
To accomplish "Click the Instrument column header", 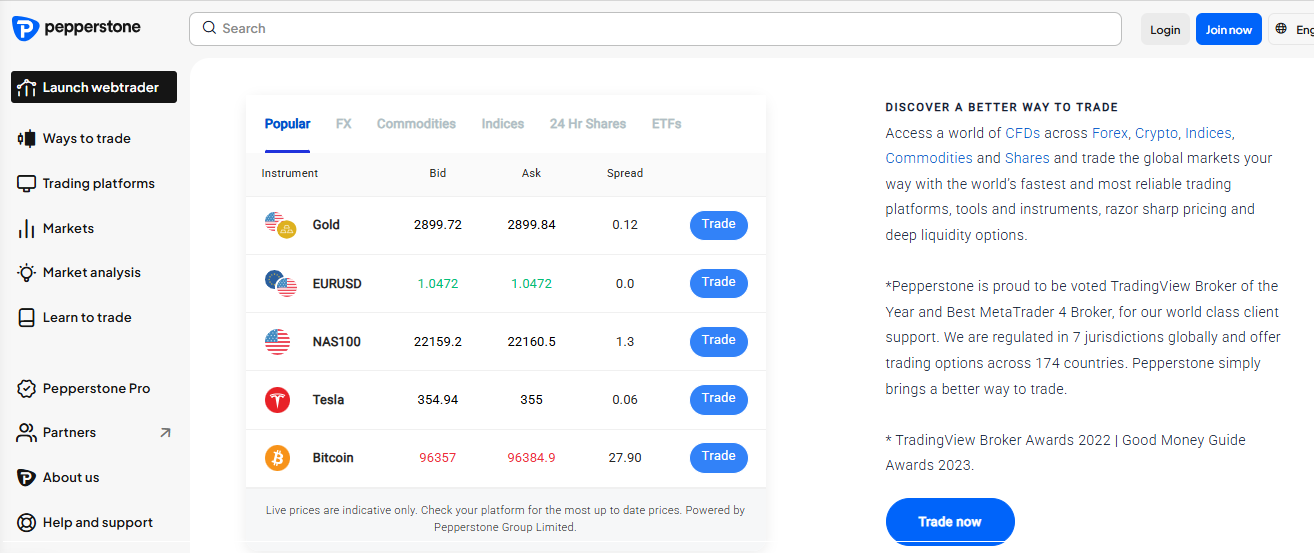I will point(290,173).
